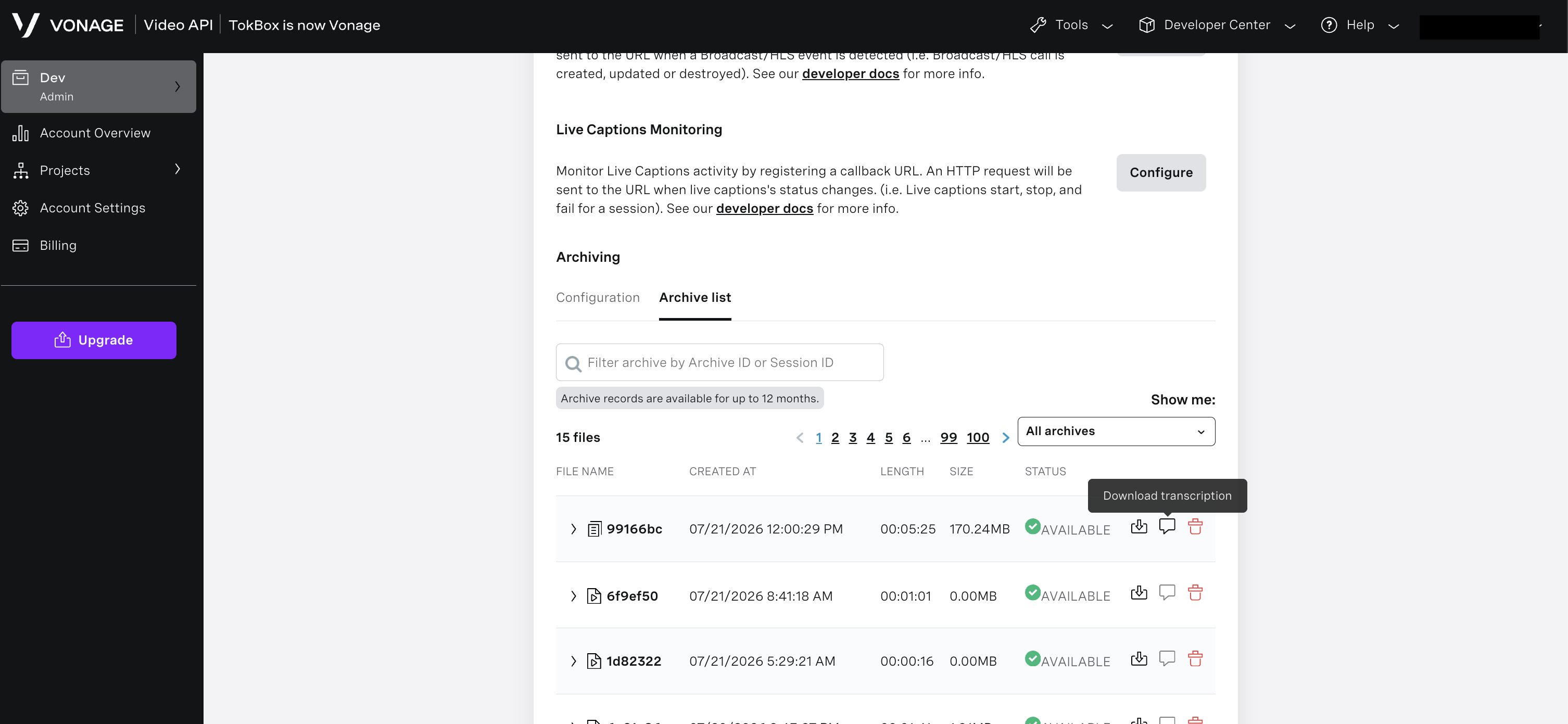Image resolution: width=1568 pixels, height=724 pixels.
Task: Click the SIZE column header
Action: pos(961,472)
